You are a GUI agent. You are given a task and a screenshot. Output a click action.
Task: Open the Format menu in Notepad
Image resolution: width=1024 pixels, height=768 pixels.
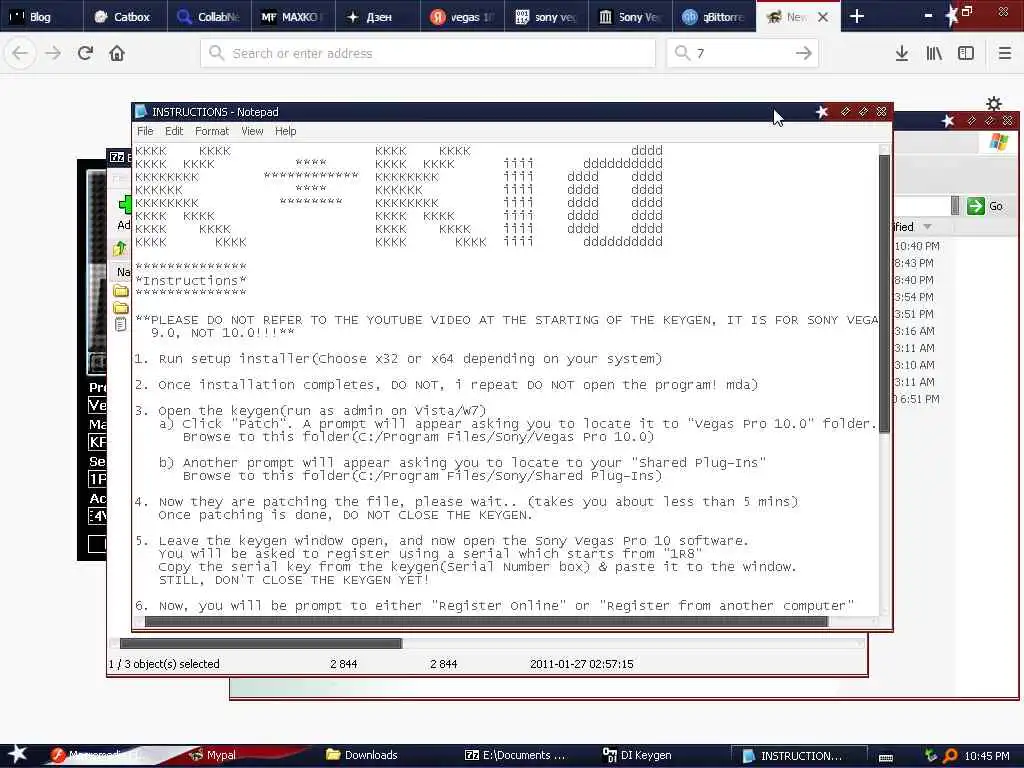(212, 131)
